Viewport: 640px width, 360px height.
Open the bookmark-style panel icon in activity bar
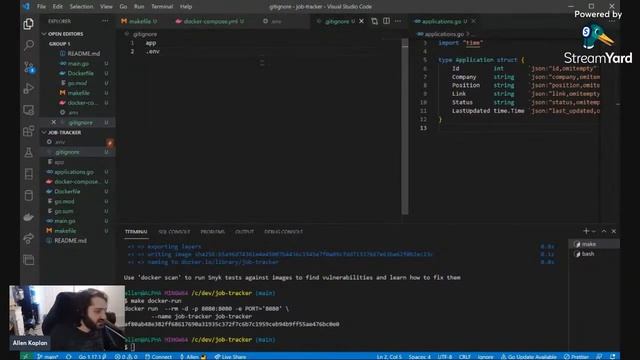tap(29, 174)
